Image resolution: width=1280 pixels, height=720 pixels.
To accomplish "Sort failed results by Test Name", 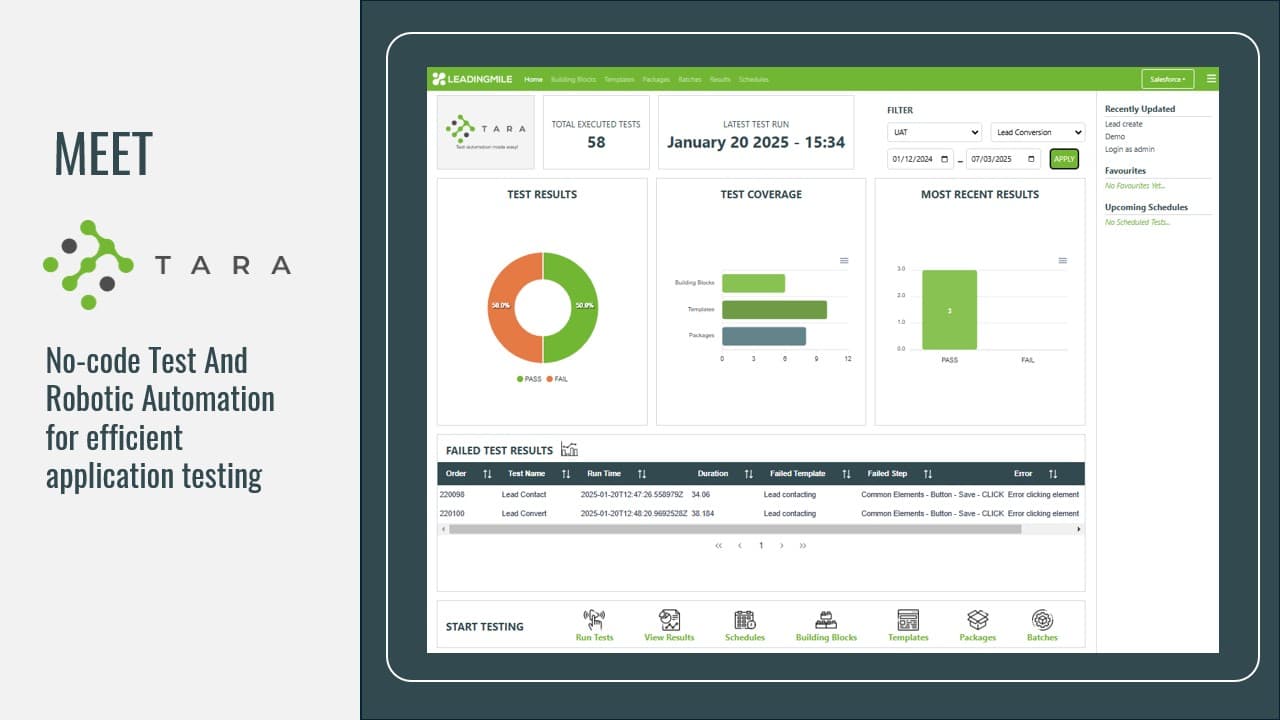I will 566,474.
